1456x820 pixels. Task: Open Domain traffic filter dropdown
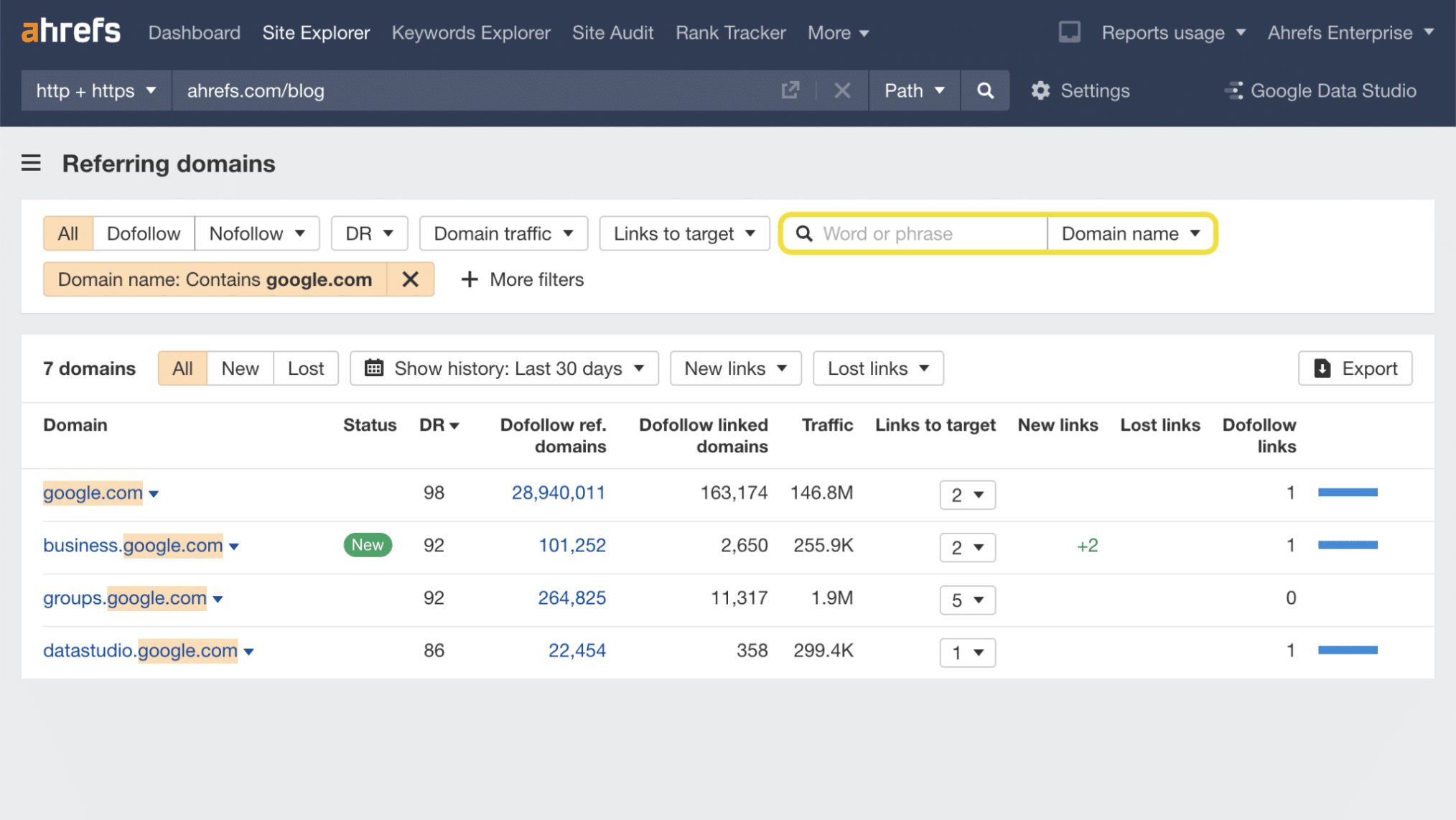pyautogui.click(x=503, y=233)
